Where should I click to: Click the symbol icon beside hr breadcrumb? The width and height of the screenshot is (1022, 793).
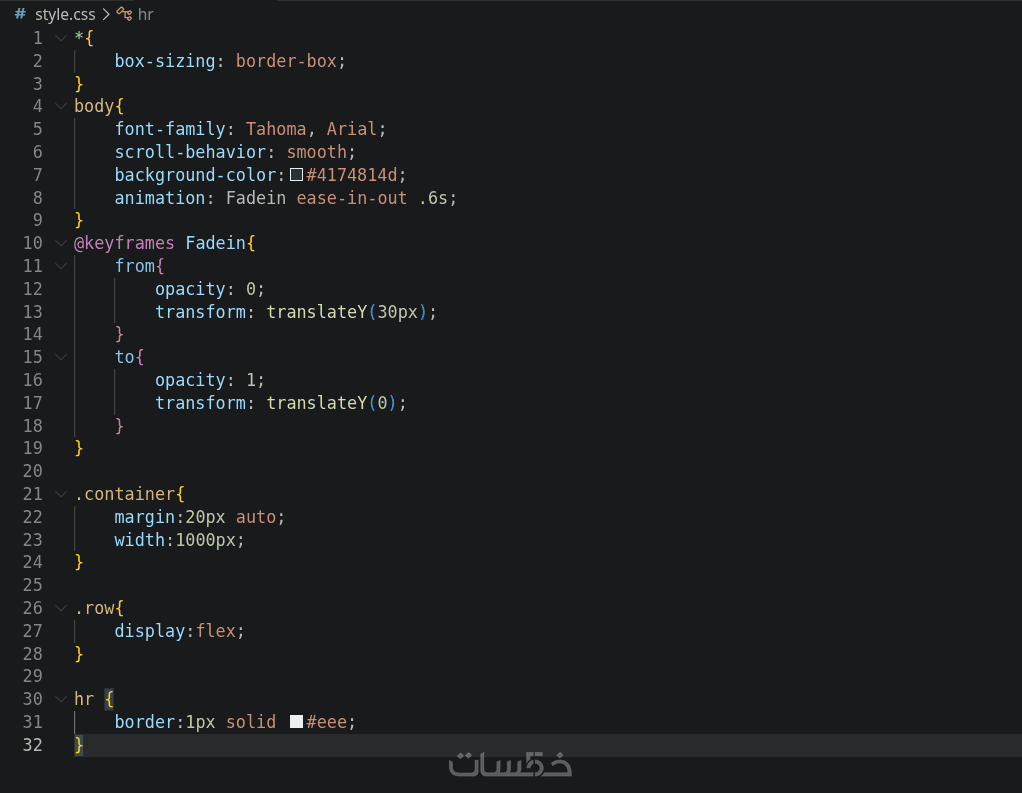[x=124, y=14]
